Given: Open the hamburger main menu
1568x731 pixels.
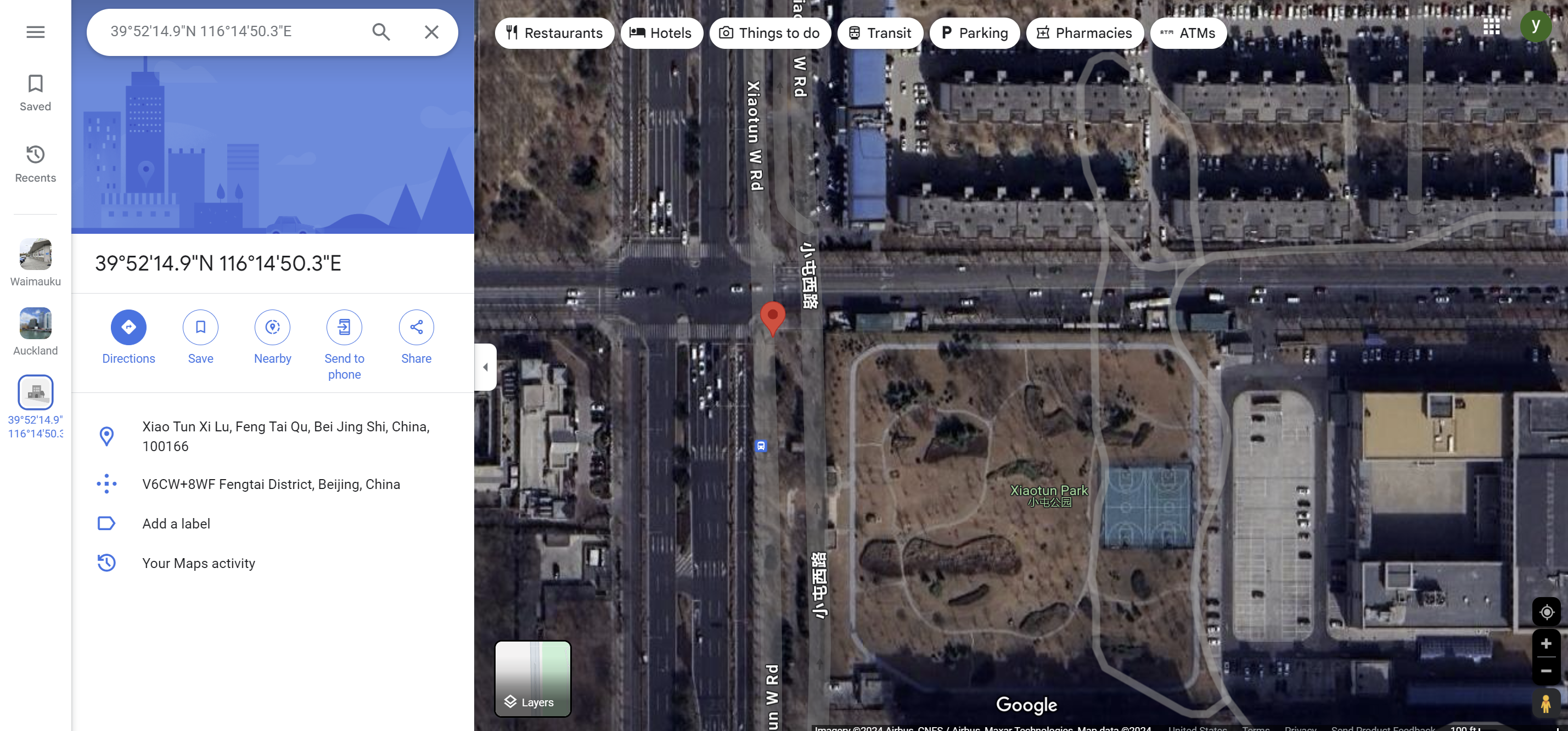Looking at the screenshot, I should coord(35,32).
